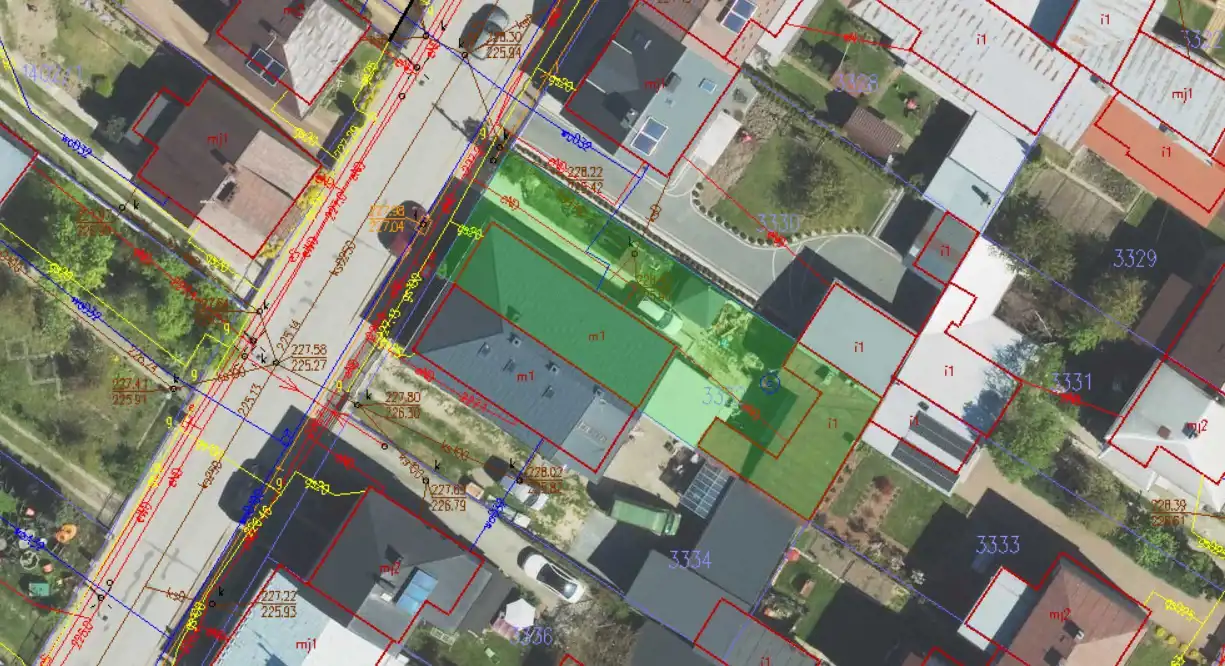Select the 228.39 elevation label
The height and width of the screenshot is (666, 1225).
(x=1169, y=512)
